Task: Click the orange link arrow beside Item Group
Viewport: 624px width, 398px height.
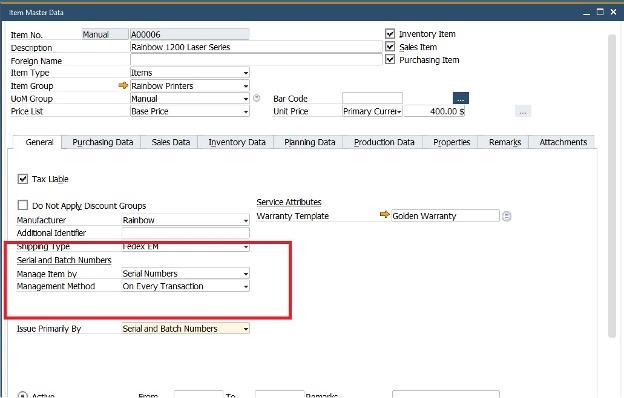Action: point(123,86)
